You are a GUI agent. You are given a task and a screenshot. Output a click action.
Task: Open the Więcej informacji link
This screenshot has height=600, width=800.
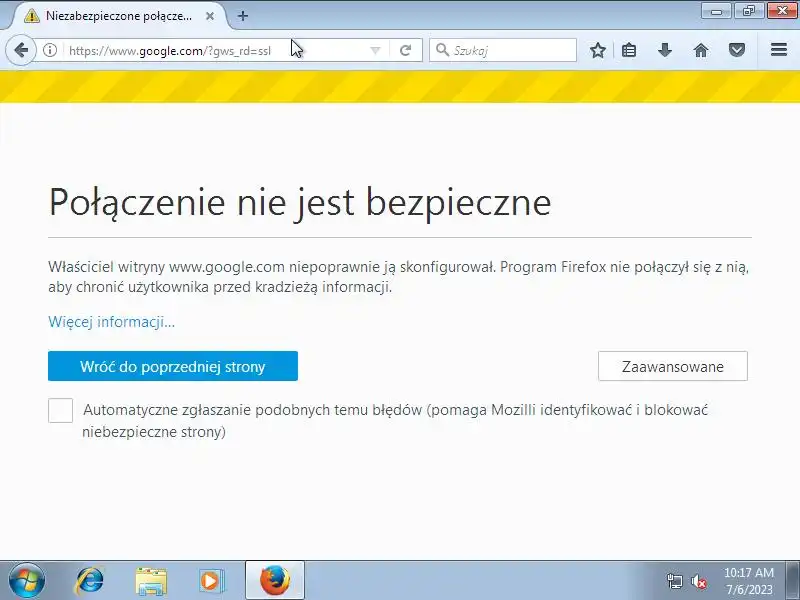(x=111, y=322)
